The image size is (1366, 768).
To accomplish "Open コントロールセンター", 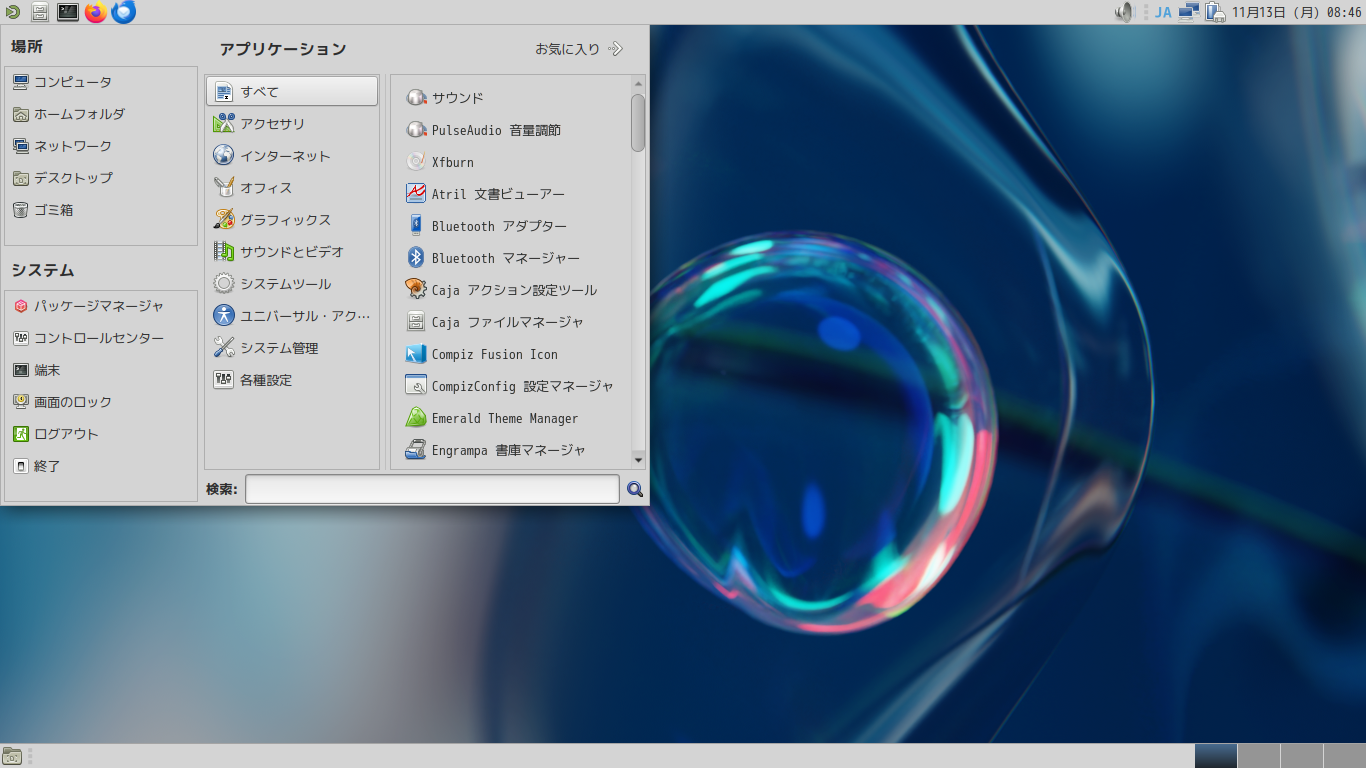I will pyautogui.click(x=101, y=338).
